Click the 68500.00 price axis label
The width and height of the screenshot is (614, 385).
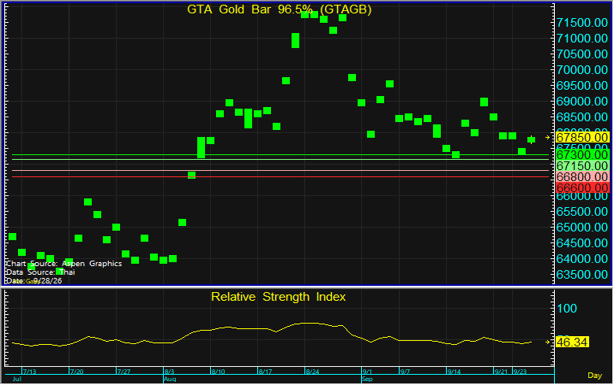click(582, 117)
